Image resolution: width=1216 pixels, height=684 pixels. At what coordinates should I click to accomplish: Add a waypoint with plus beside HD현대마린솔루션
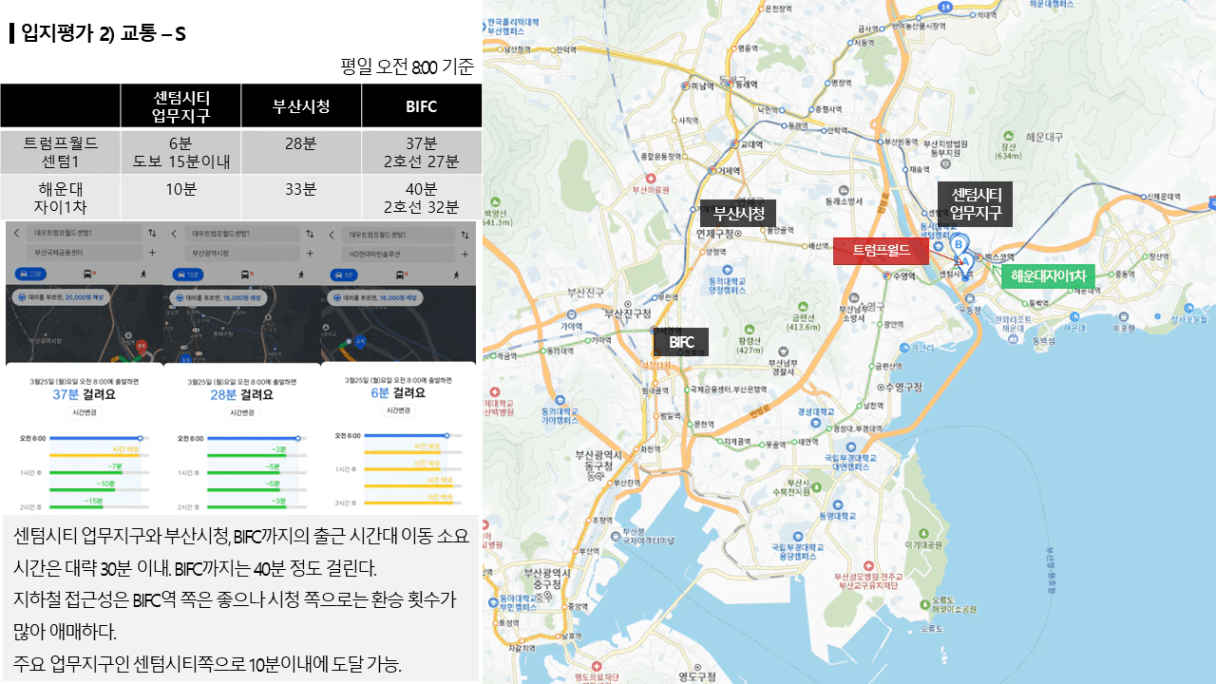tap(465, 254)
